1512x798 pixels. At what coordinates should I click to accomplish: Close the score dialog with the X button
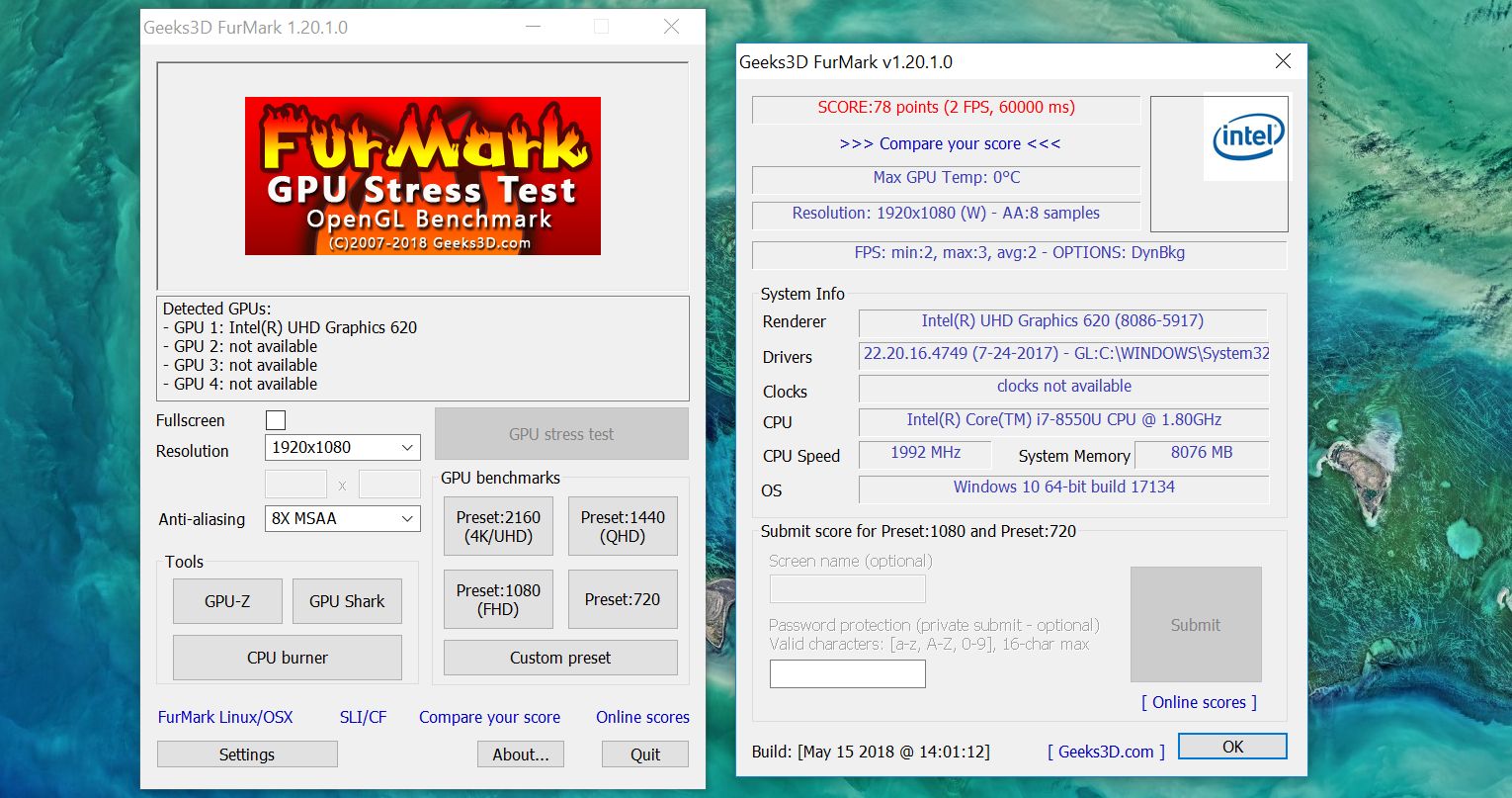(x=1283, y=61)
